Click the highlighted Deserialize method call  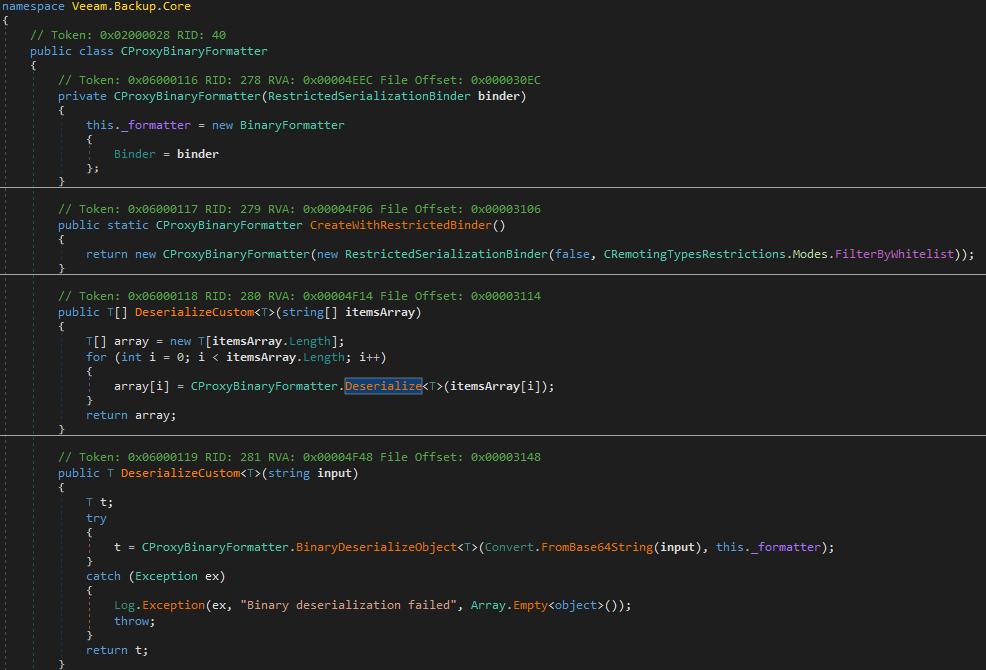click(383, 386)
